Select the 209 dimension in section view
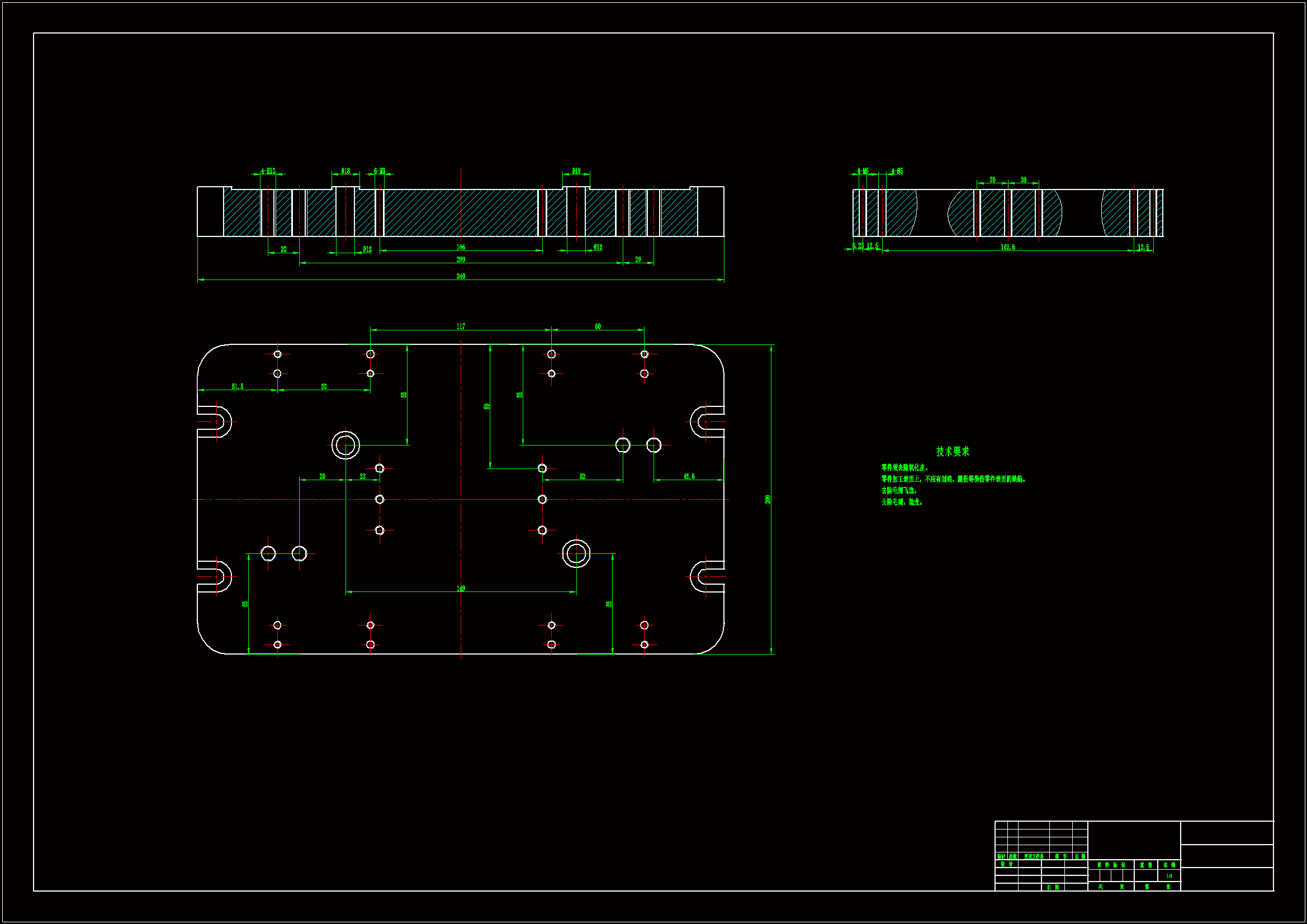 coord(461,259)
